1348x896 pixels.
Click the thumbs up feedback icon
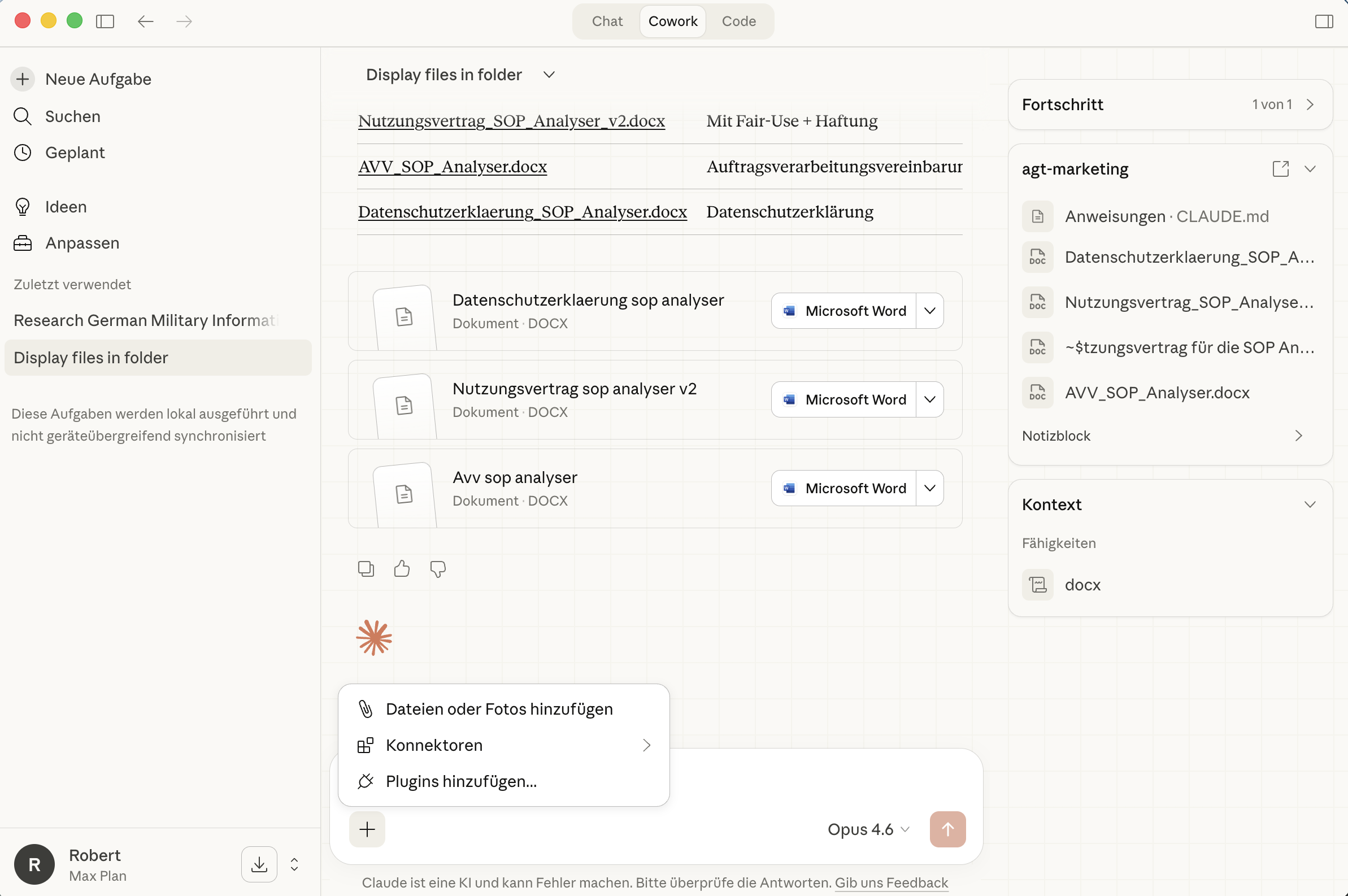pos(402,568)
